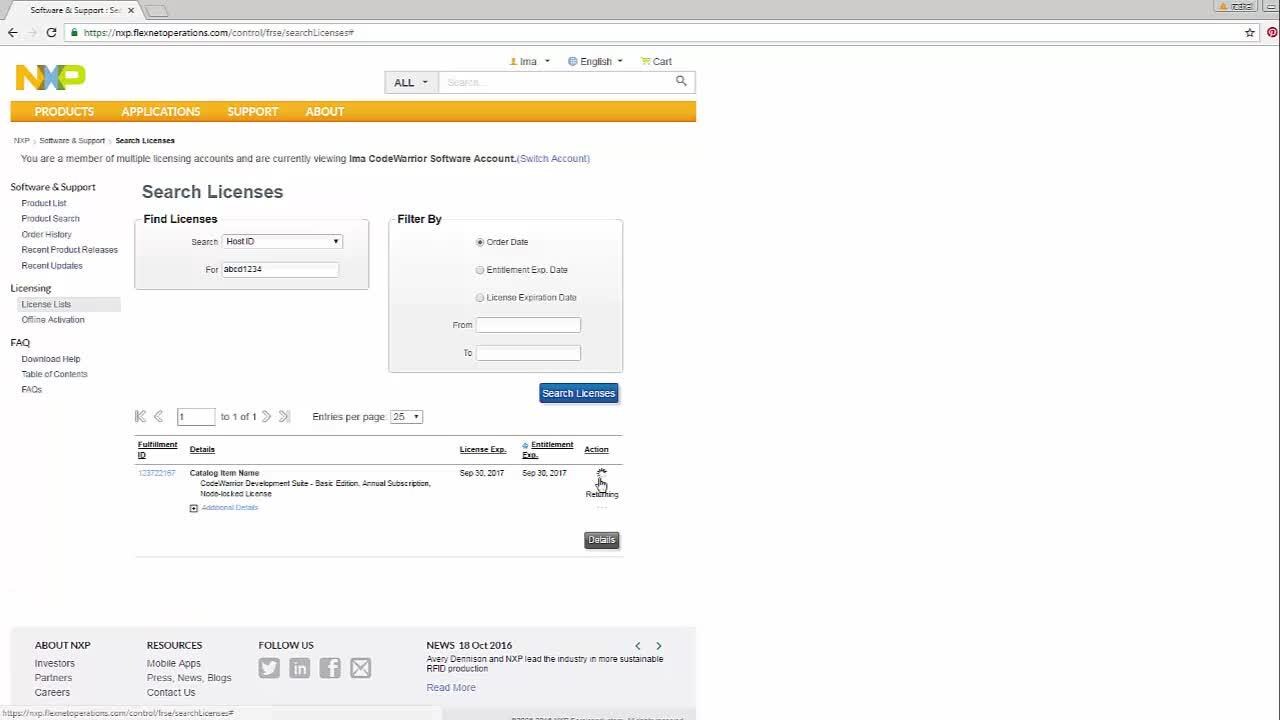Open Entries per page dropdown

click(406, 417)
